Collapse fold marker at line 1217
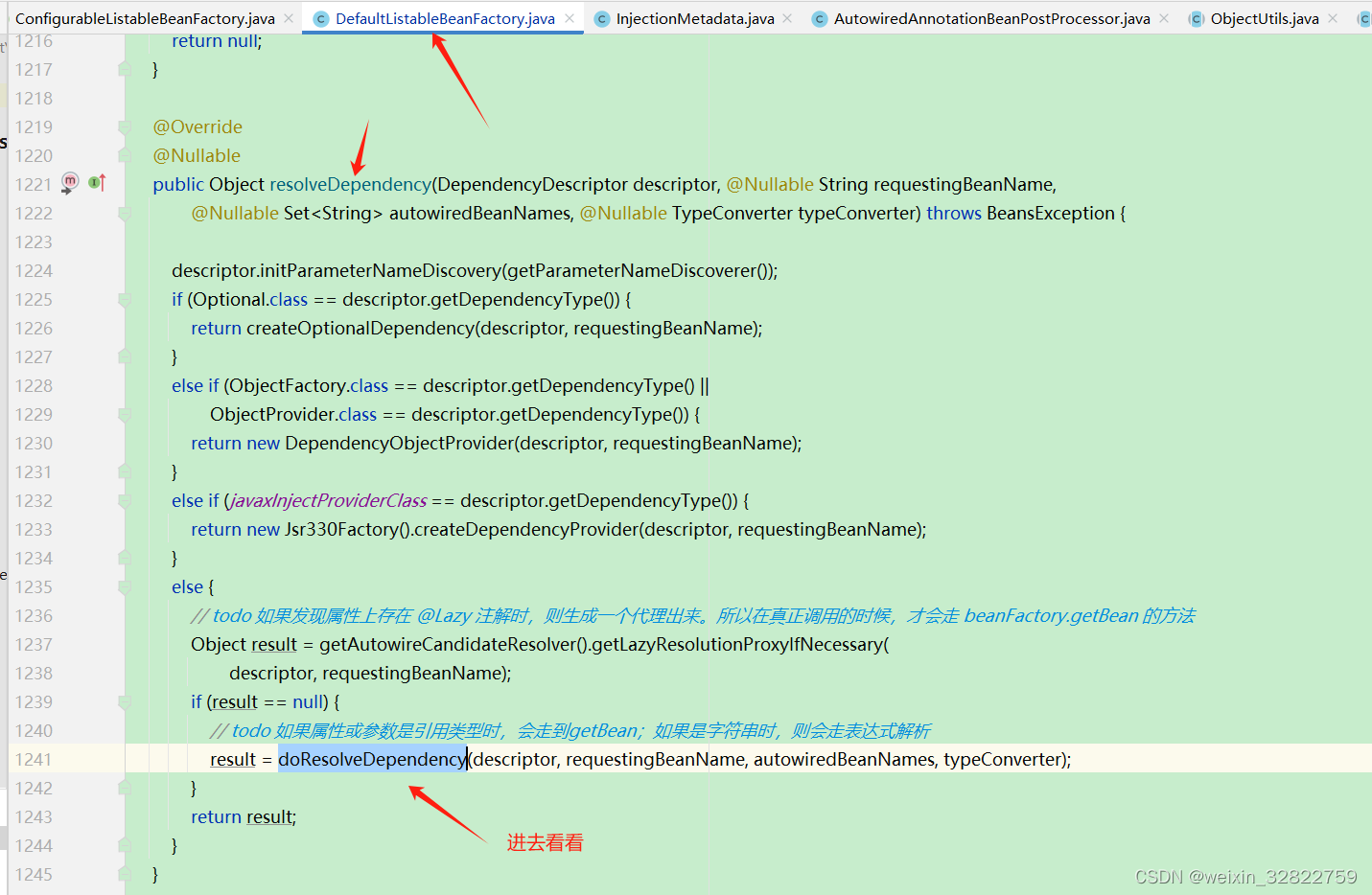Viewport: 1372px width, 895px height. pos(125,69)
